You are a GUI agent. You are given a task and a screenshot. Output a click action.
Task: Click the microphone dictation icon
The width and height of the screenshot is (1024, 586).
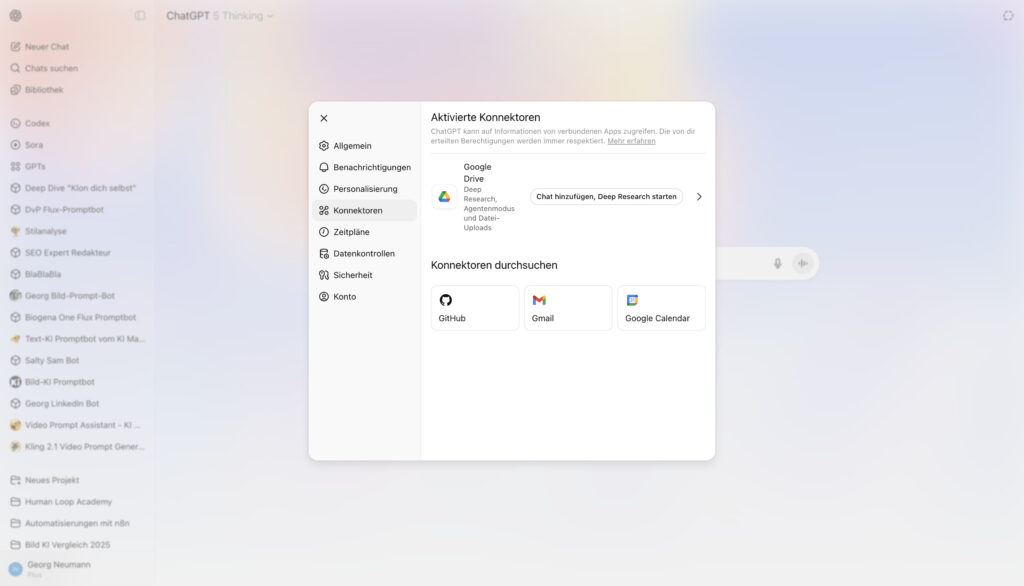[778, 263]
